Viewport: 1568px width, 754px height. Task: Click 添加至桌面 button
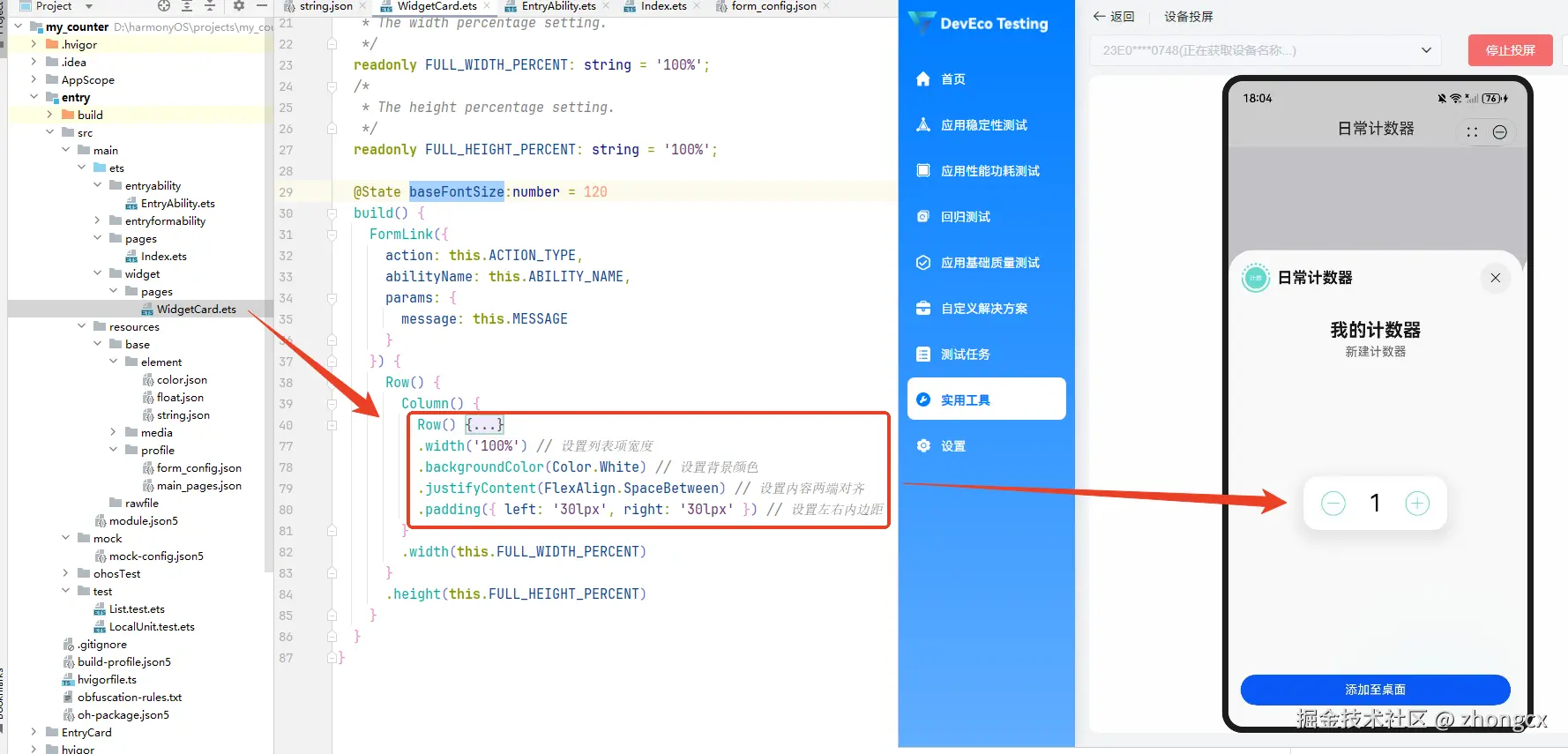[x=1375, y=690]
